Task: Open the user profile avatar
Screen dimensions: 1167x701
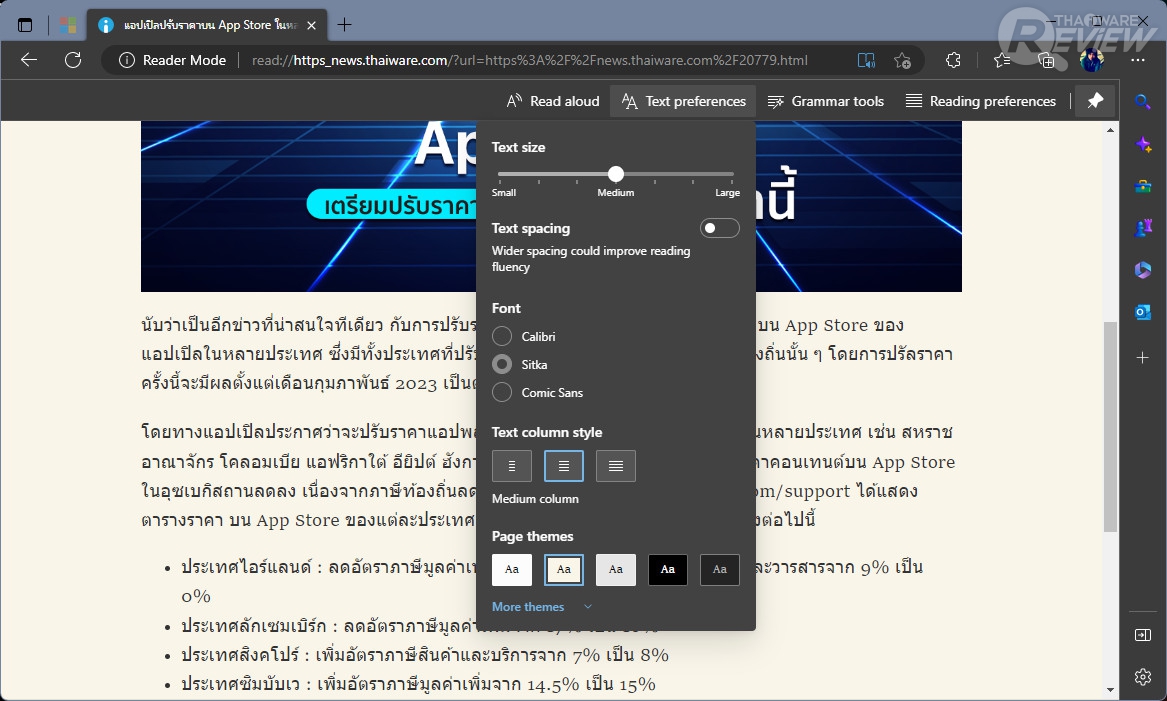Action: [x=1092, y=60]
